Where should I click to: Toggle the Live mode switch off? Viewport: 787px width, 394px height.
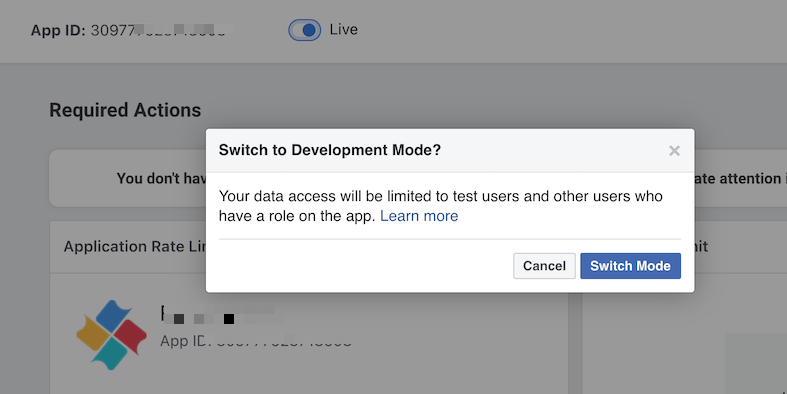click(x=305, y=30)
